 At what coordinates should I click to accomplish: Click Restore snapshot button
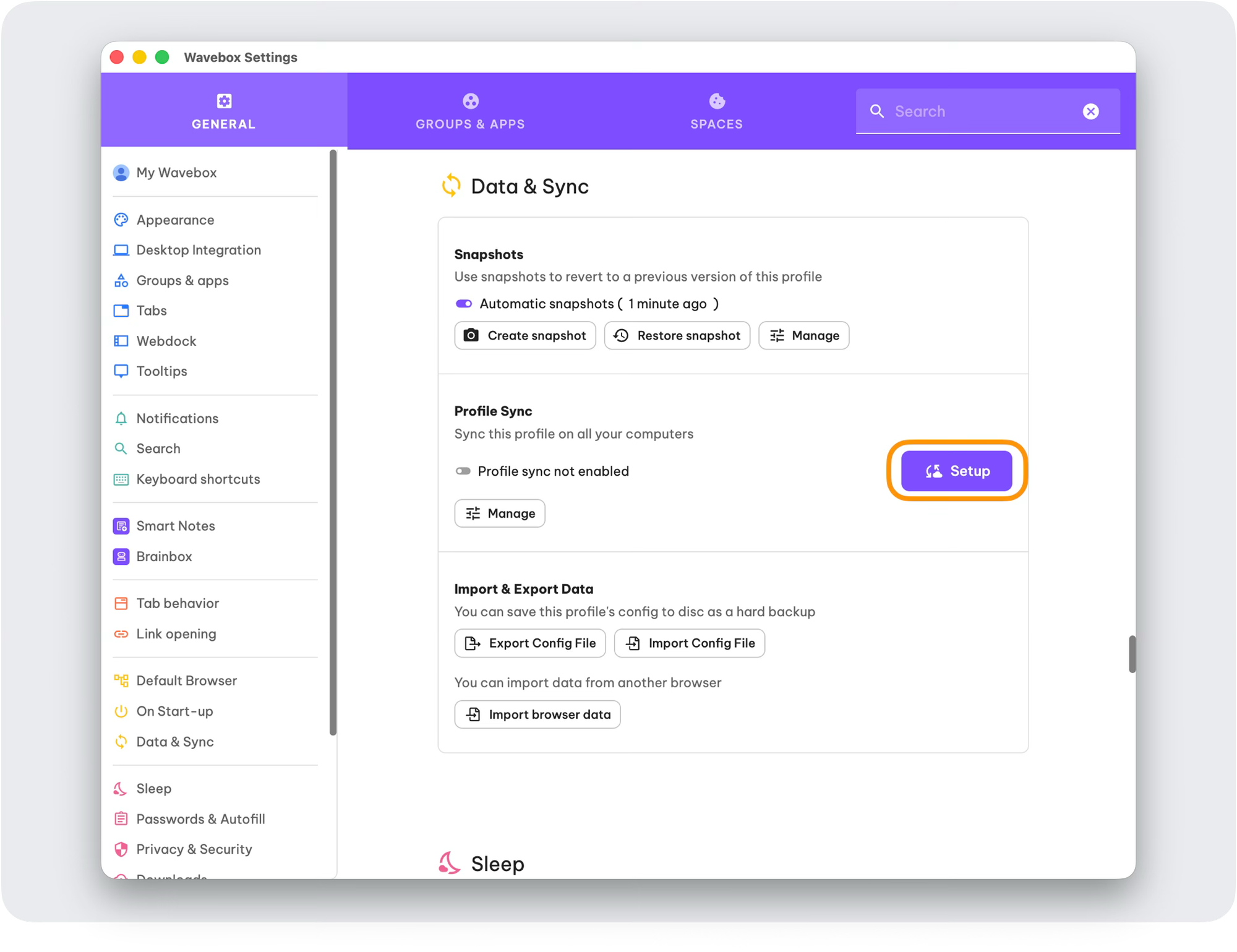677,335
